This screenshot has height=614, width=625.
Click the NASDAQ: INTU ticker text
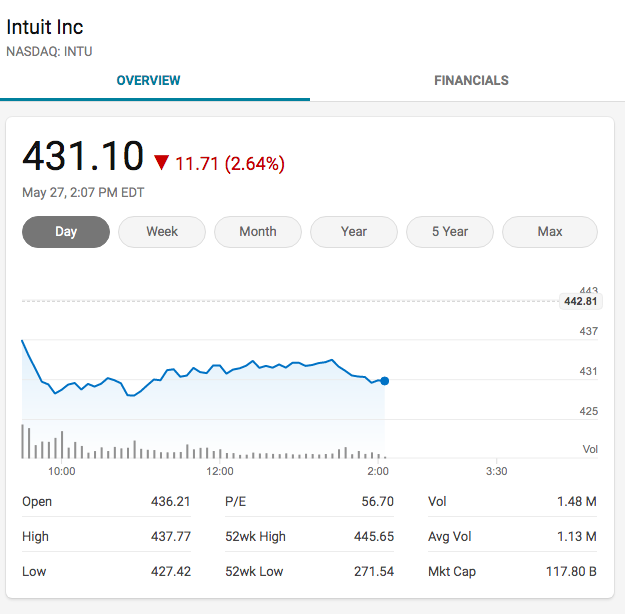[x=49, y=51]
